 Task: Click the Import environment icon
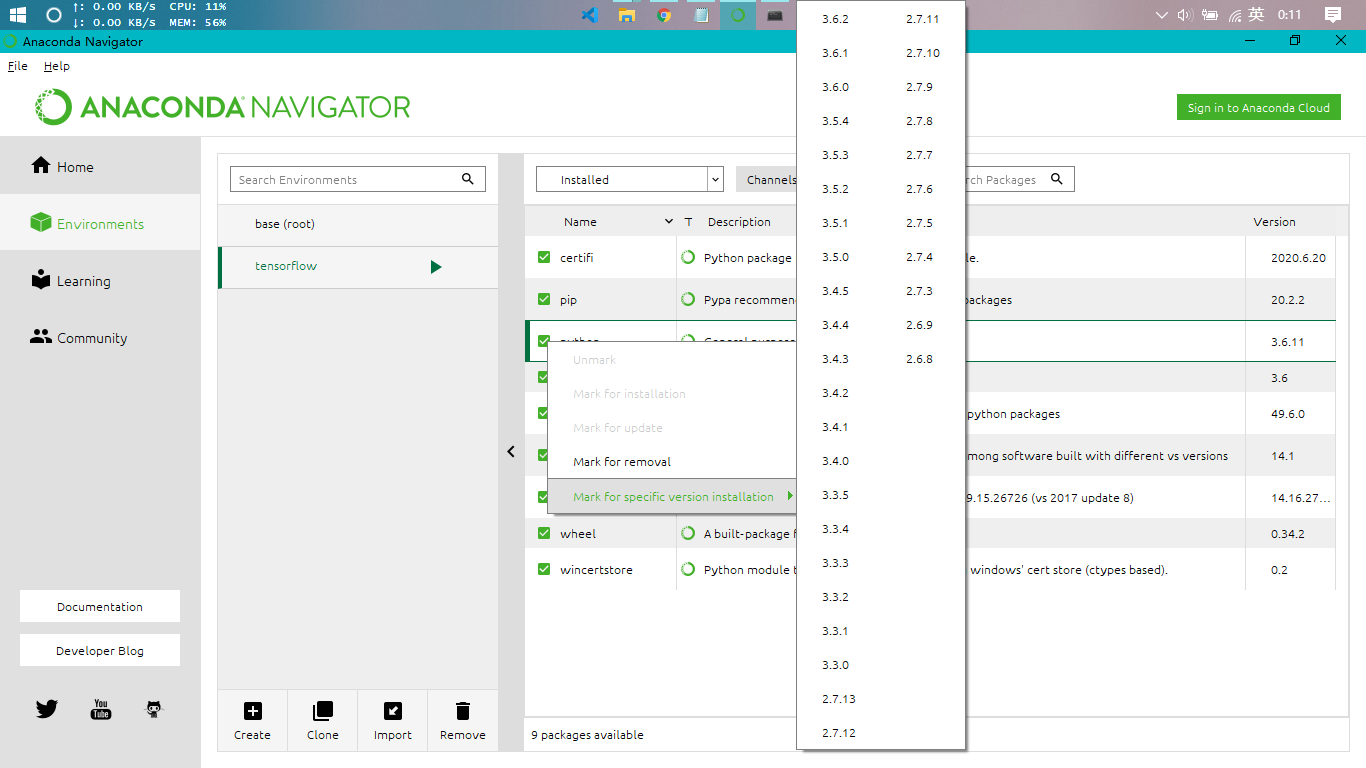tap(393, 711)
